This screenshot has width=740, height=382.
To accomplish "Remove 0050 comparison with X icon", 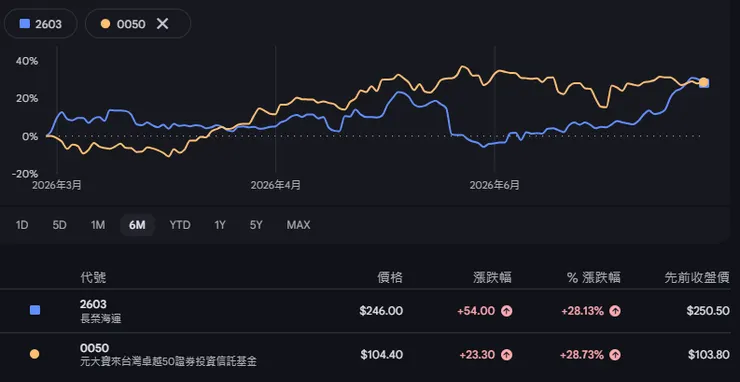I will [162, 24].
